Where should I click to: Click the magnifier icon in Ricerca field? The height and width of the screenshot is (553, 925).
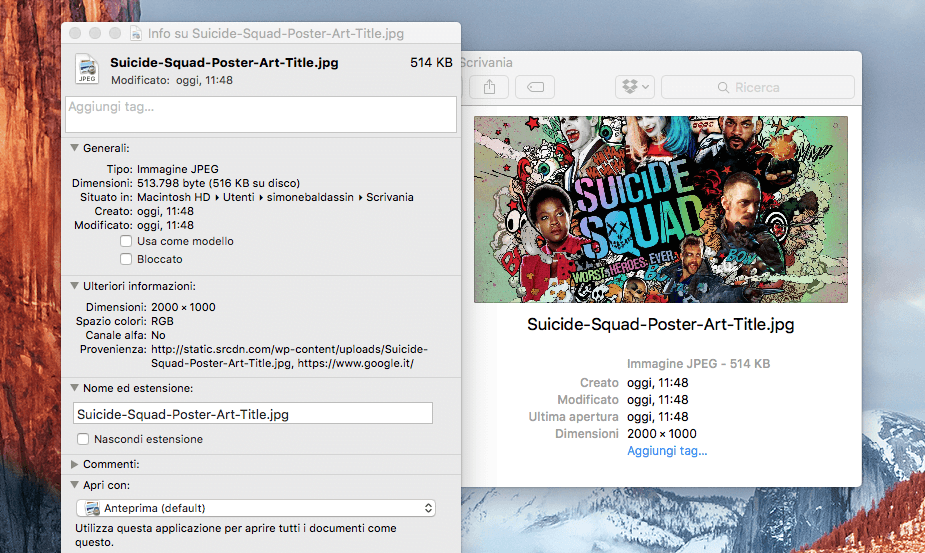coord(723,88)
